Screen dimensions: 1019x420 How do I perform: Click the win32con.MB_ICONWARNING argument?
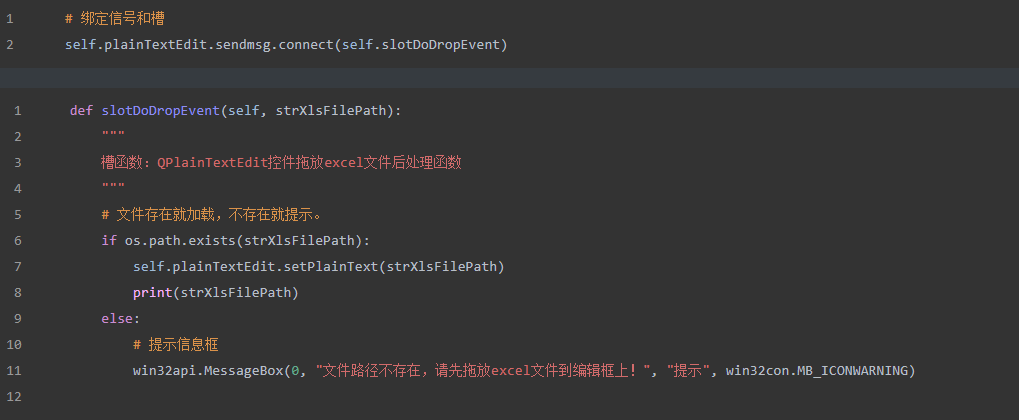(x=818, y=371)
